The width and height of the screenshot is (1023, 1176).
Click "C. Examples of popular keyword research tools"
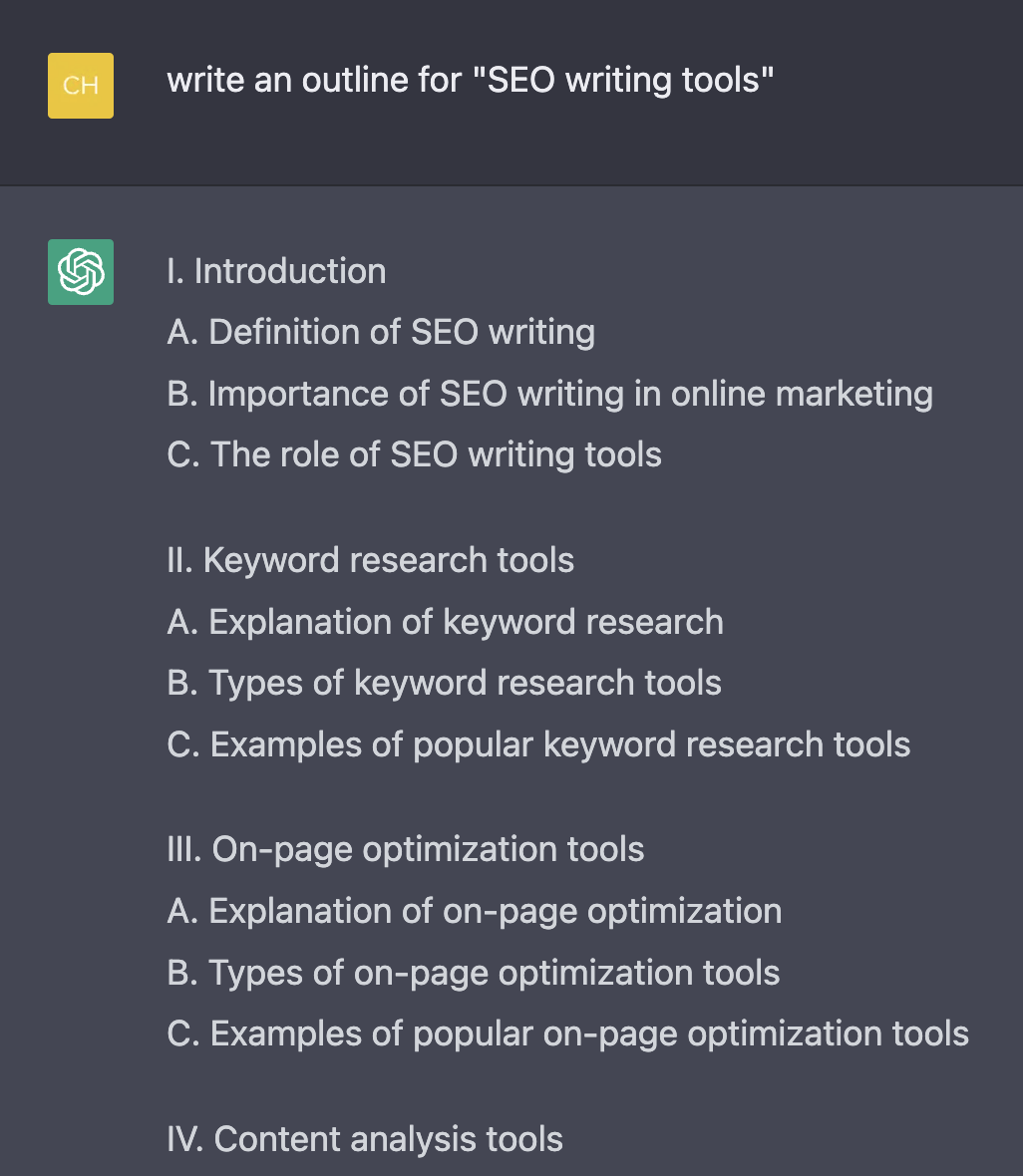point(538,745)
